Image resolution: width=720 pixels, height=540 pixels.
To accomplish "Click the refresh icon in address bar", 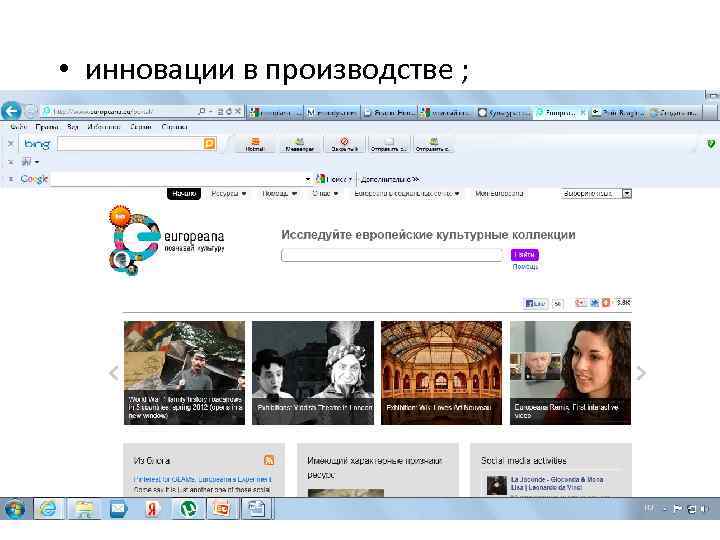I will point(229,112).
